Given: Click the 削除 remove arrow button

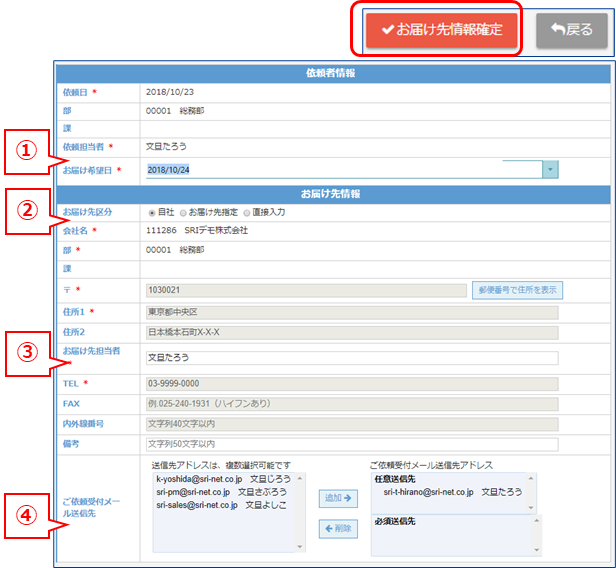Looking at the screenshot, I should tap(337, 529).
